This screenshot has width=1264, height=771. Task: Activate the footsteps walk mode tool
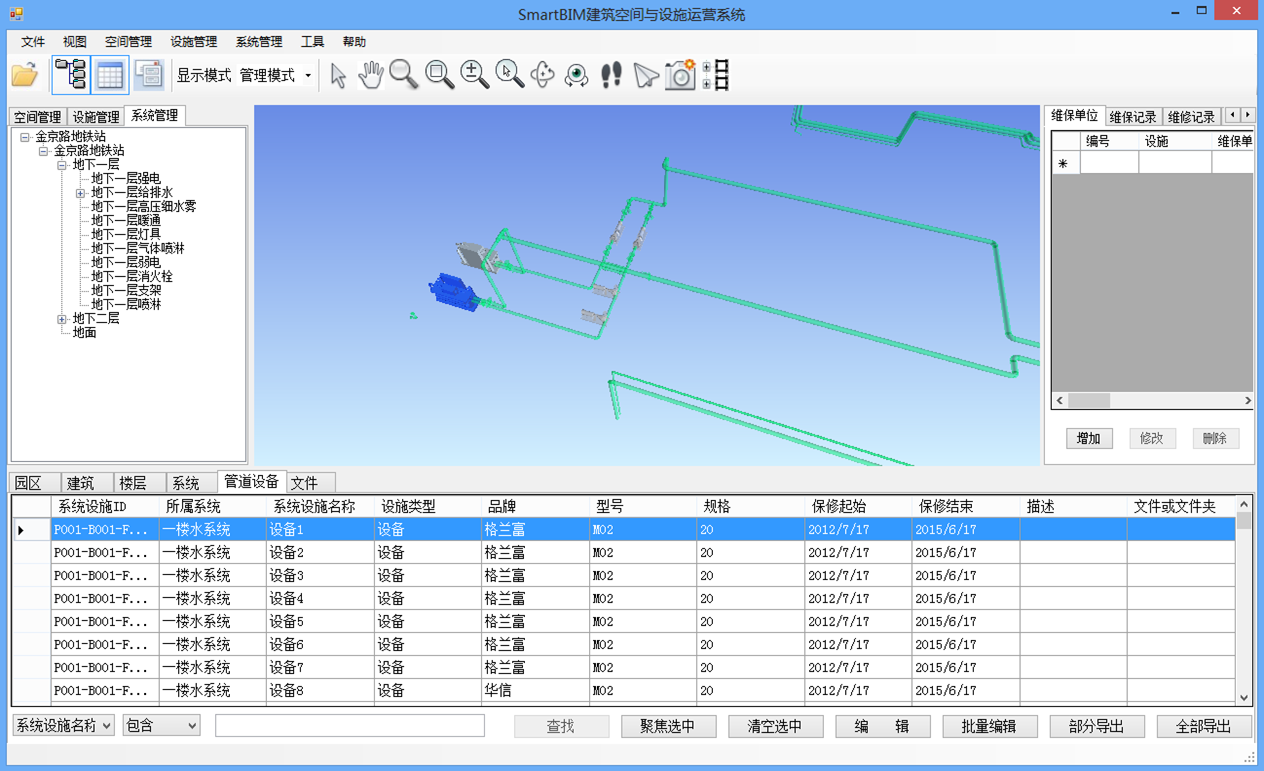click(611, 75)
